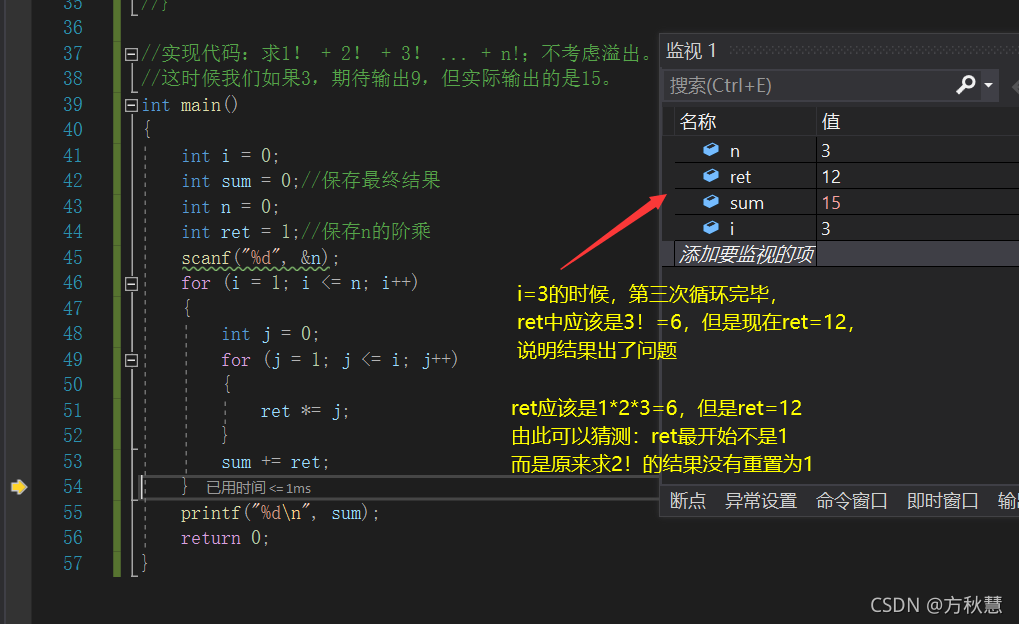
Task: Click the 已用时间 <= 1ms perf tip
Action: 259,488
